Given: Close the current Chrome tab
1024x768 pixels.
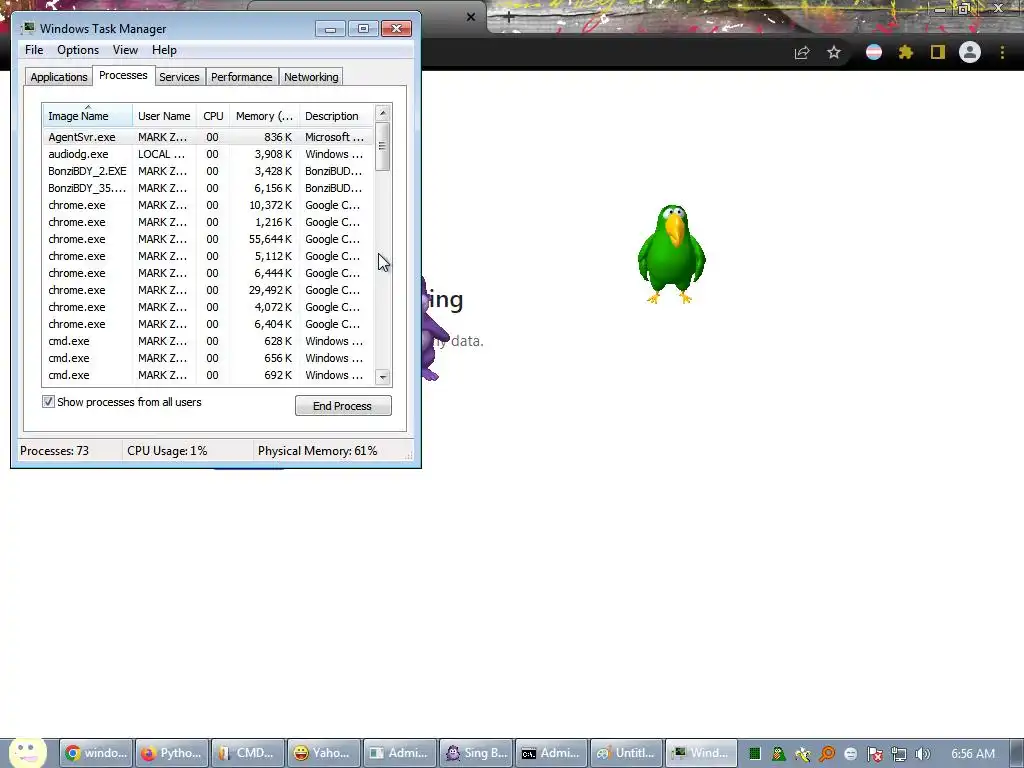Looking at the screenshot, I should 471,17.
